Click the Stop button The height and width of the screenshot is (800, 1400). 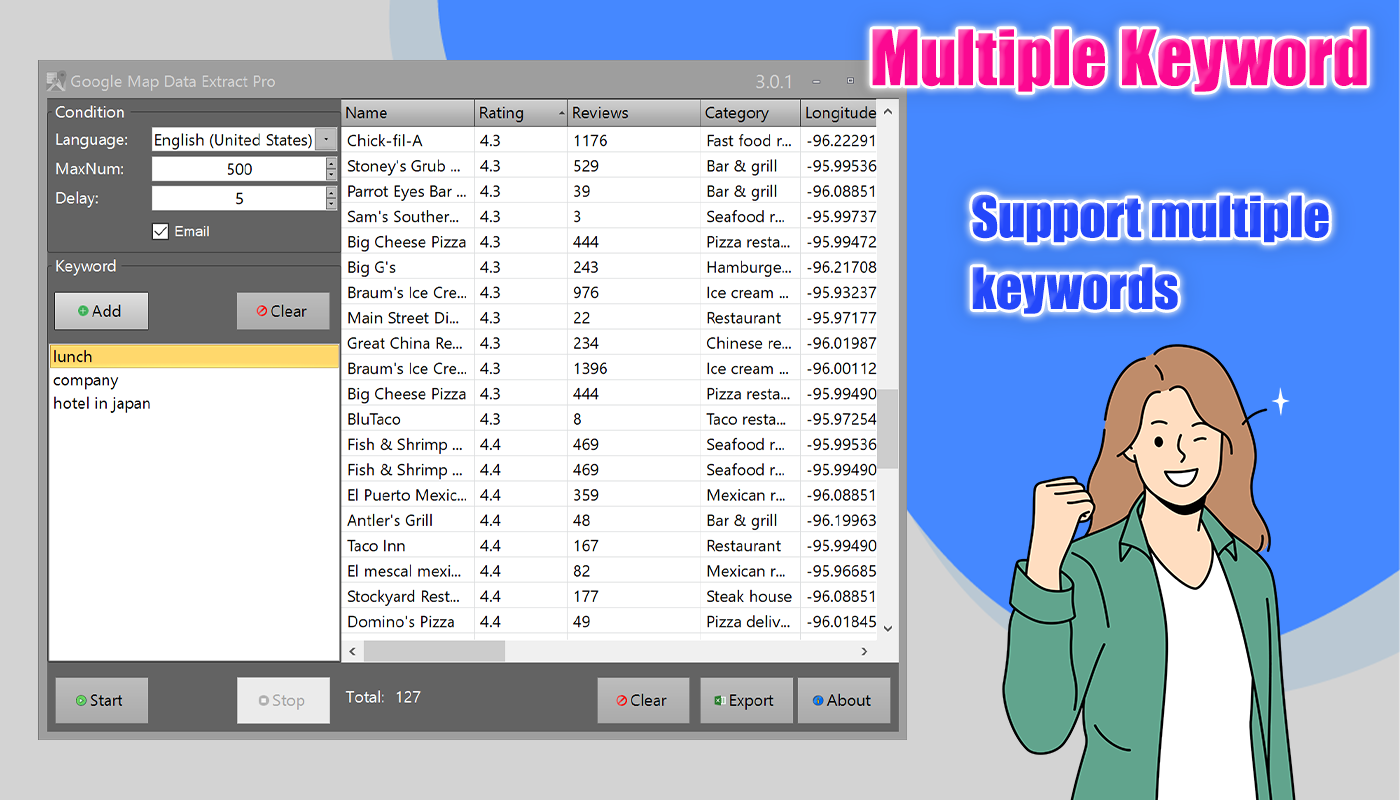[283, 700]
